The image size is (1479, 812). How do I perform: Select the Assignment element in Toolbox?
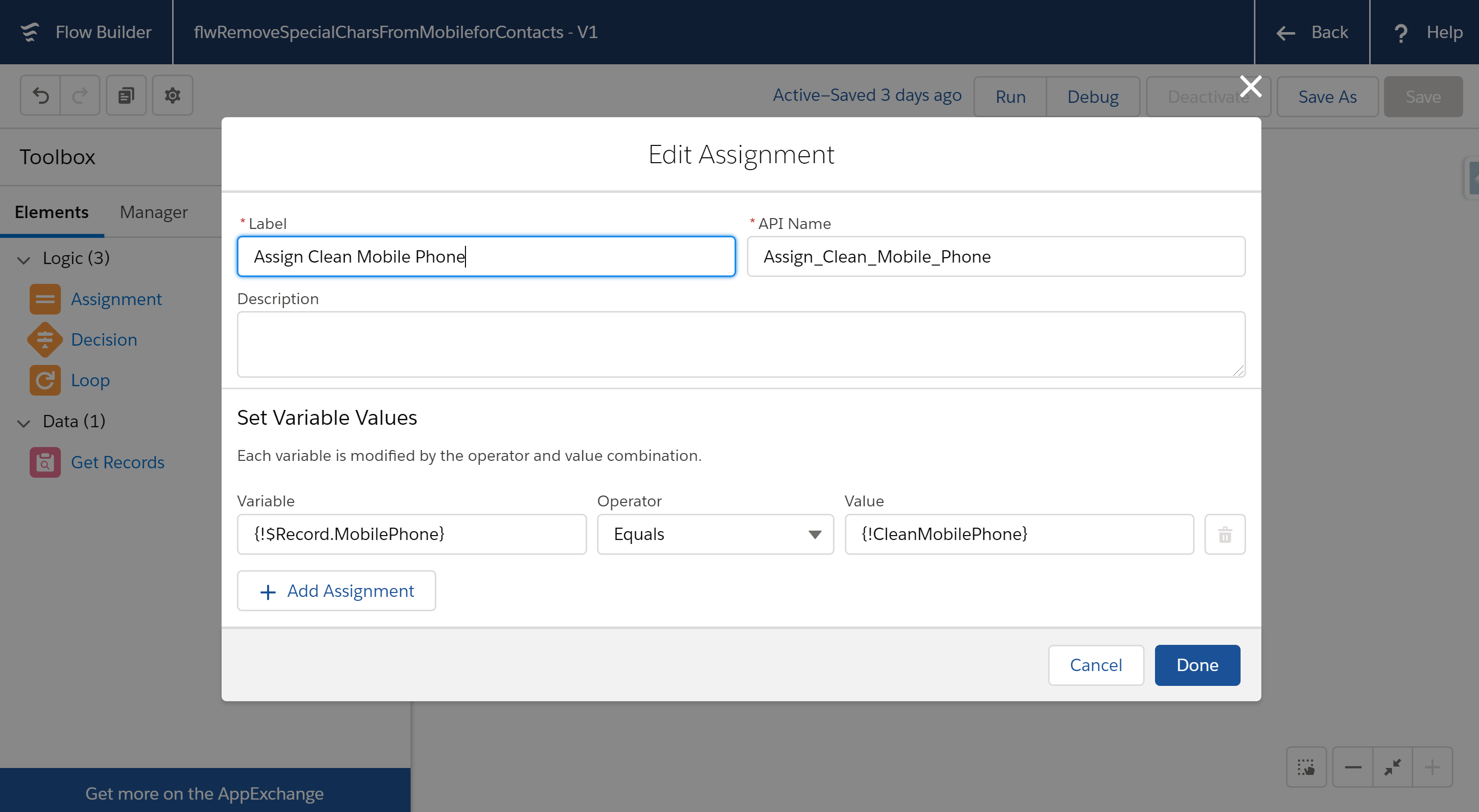point(115,299)
